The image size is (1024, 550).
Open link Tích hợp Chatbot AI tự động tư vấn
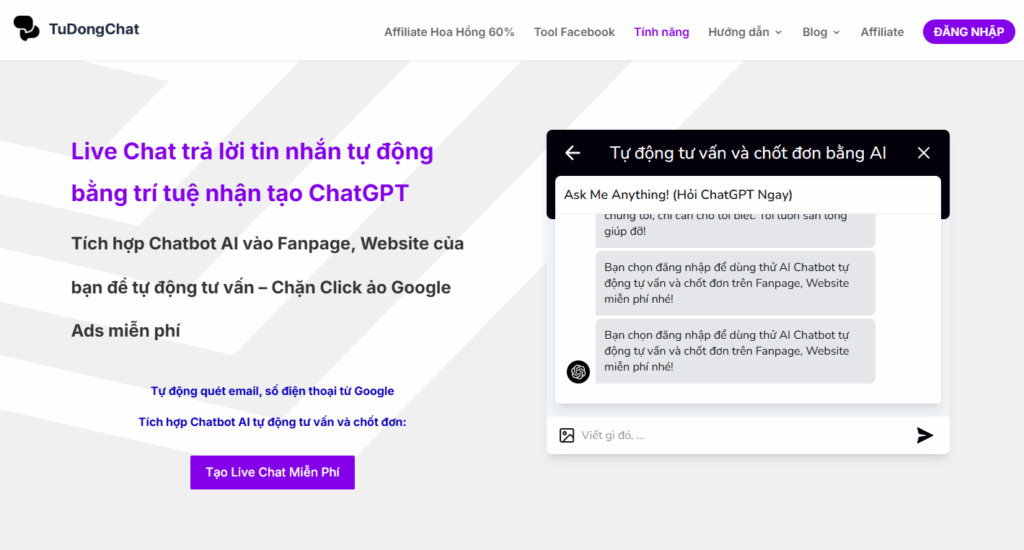click(x=272, y=422)
